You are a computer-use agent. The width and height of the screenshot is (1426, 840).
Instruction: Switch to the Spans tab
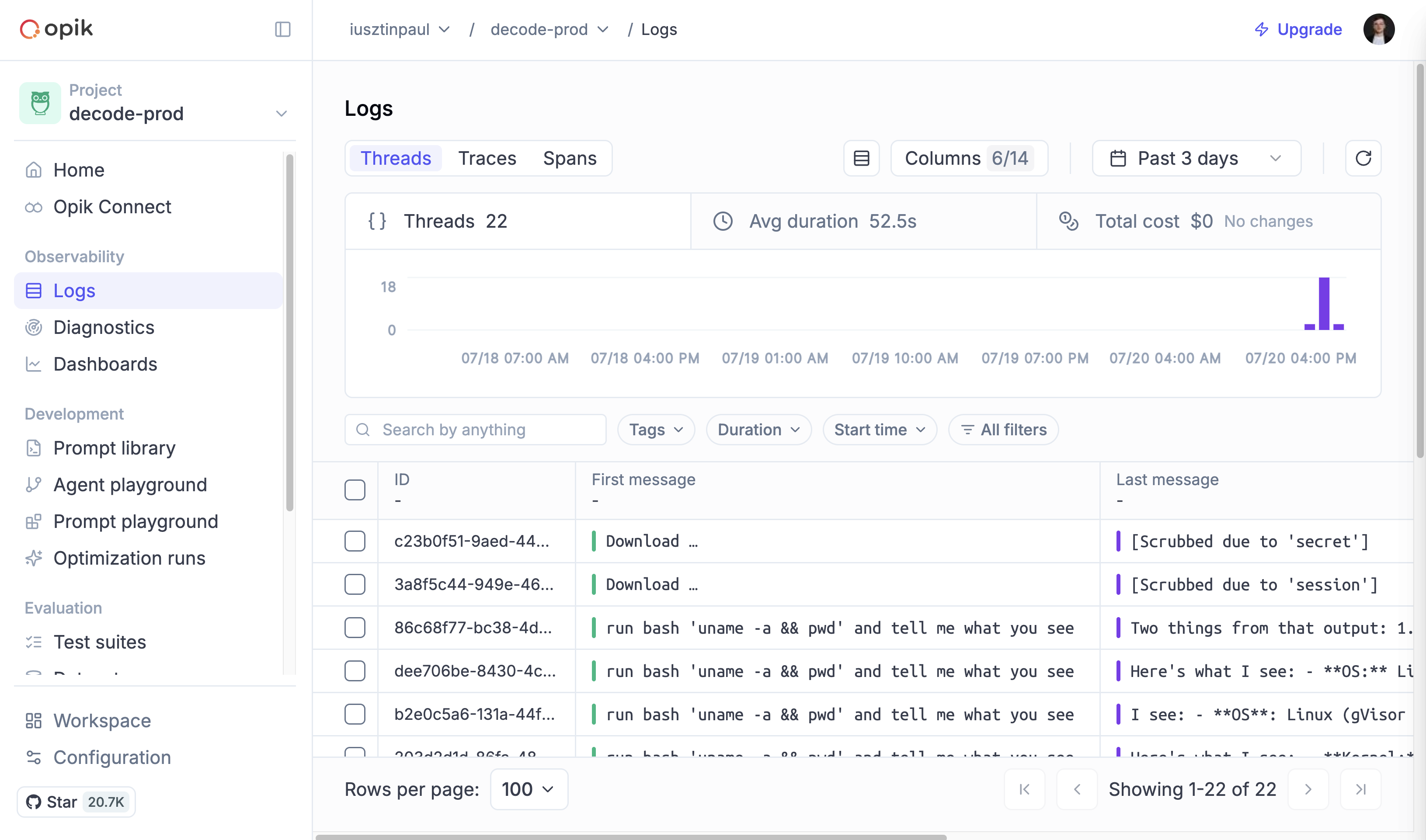[570, 158]
